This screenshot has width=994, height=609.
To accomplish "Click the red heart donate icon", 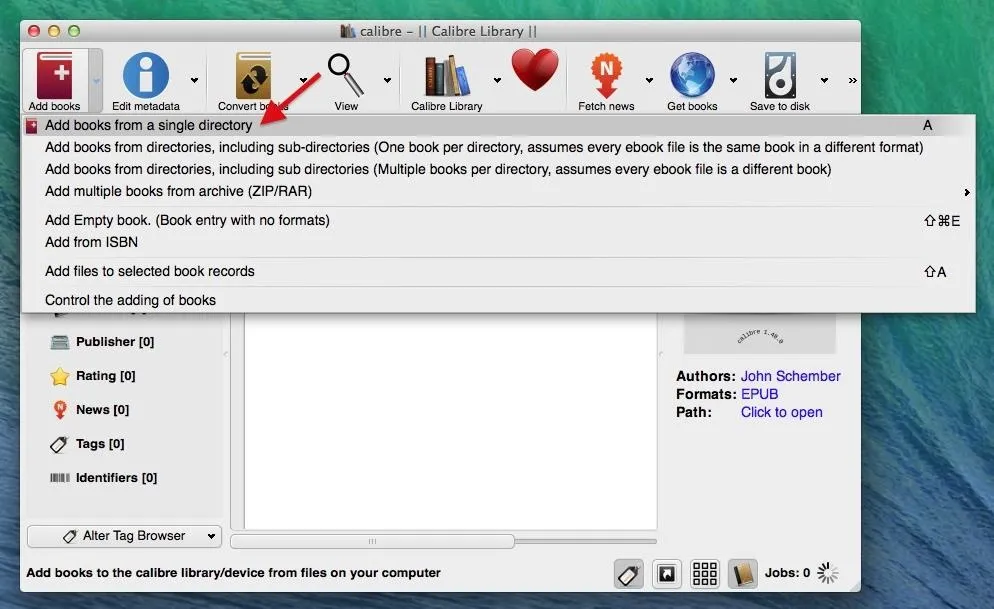I will click(x=535, y=70).
